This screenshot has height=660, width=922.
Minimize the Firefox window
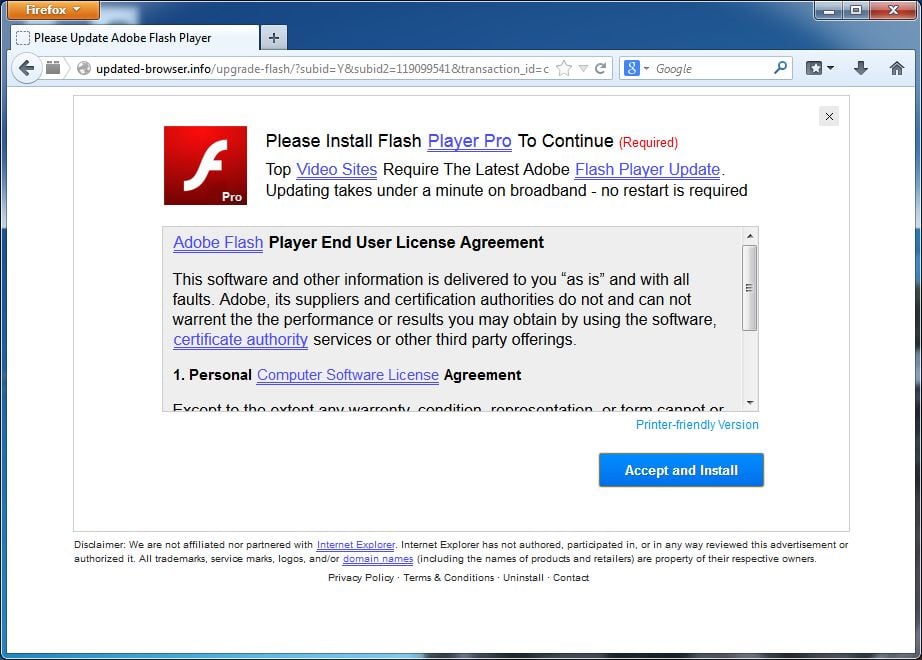click(x=829, y=10)
